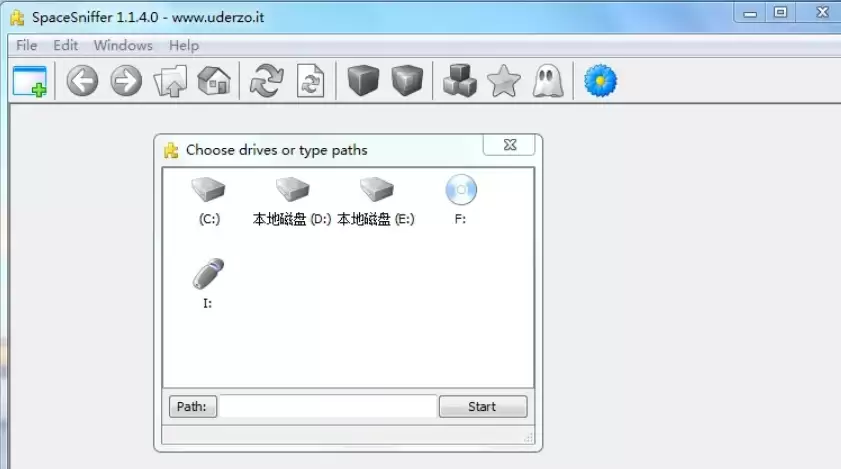Viewport: 841px width, 469px height.
Task: Click the second faceted cube icon
Action: pos(407,80)
